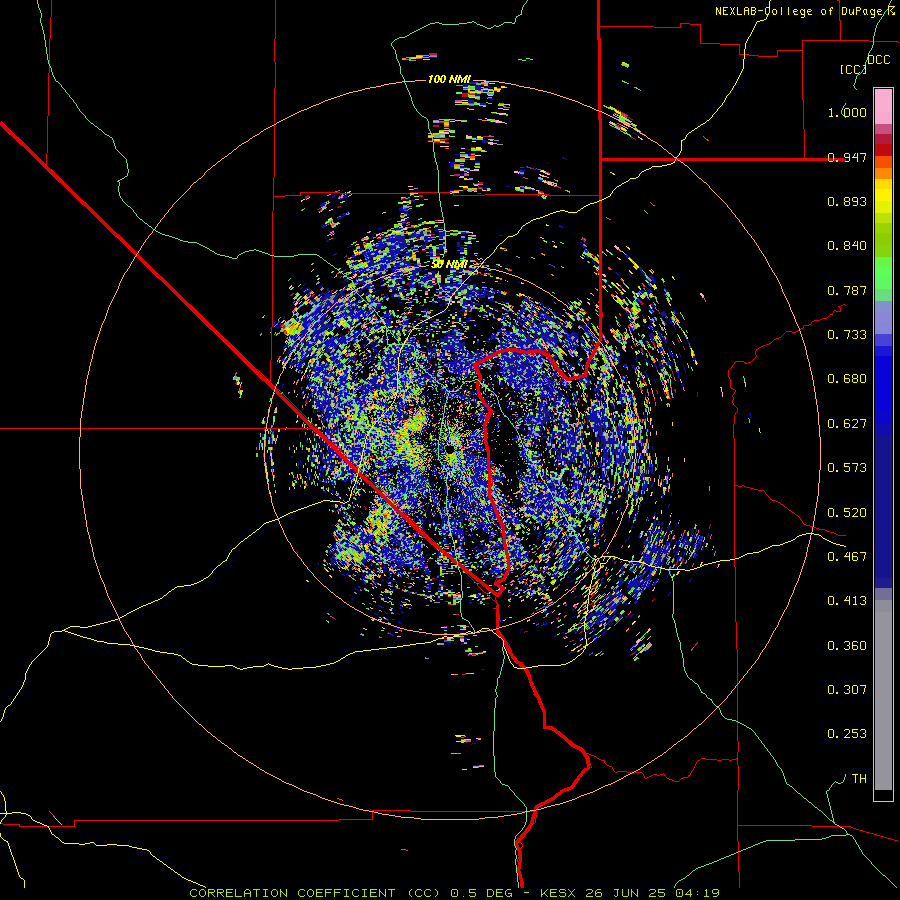Click the 1.000 scale value
This screenshot has height=900, width=900.
pos(847,112)
